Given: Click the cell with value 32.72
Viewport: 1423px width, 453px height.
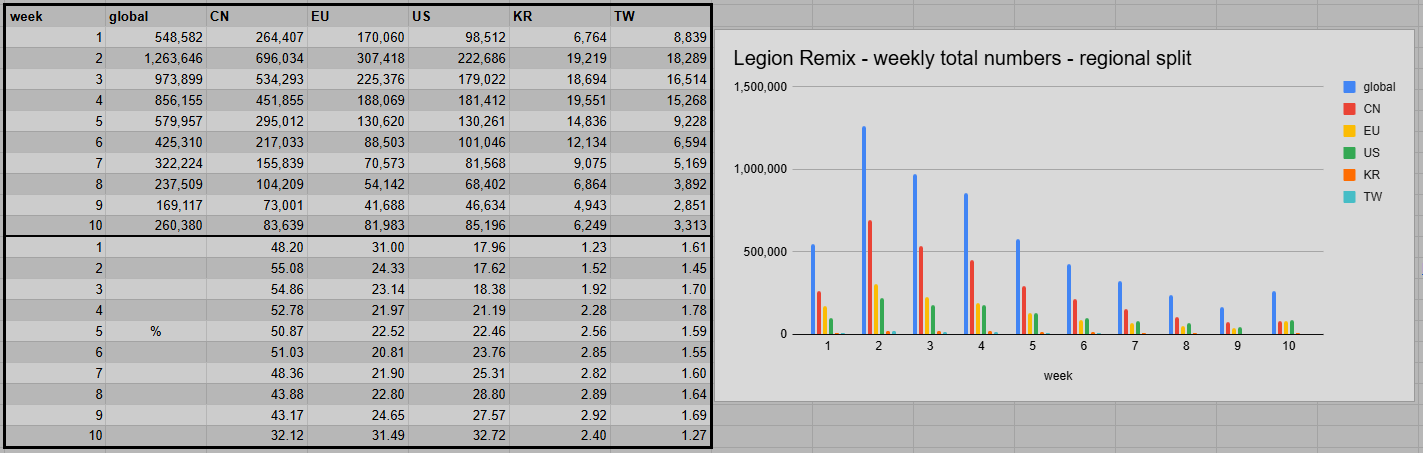Looking at the screenshot, I should click(x=458, y=436).
